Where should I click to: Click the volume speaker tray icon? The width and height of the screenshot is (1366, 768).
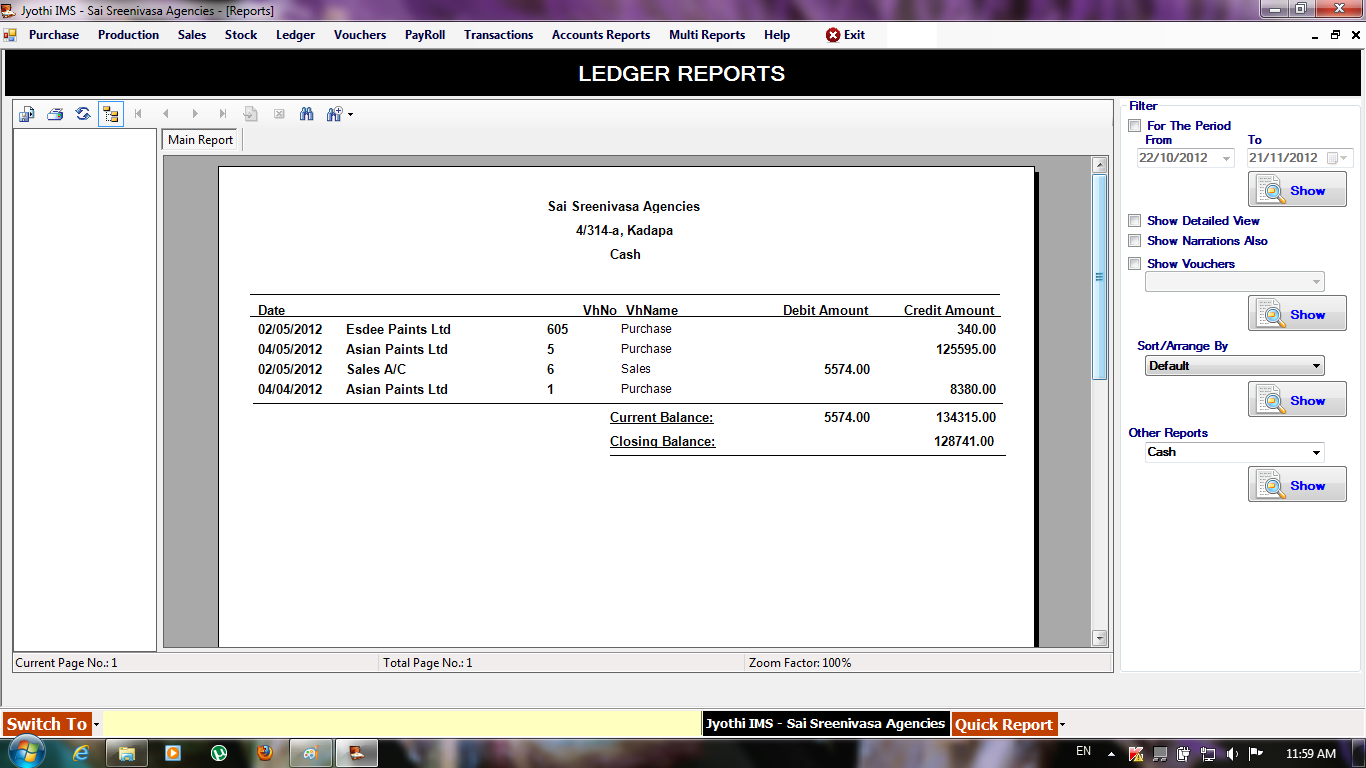[x=1232, y=753]
